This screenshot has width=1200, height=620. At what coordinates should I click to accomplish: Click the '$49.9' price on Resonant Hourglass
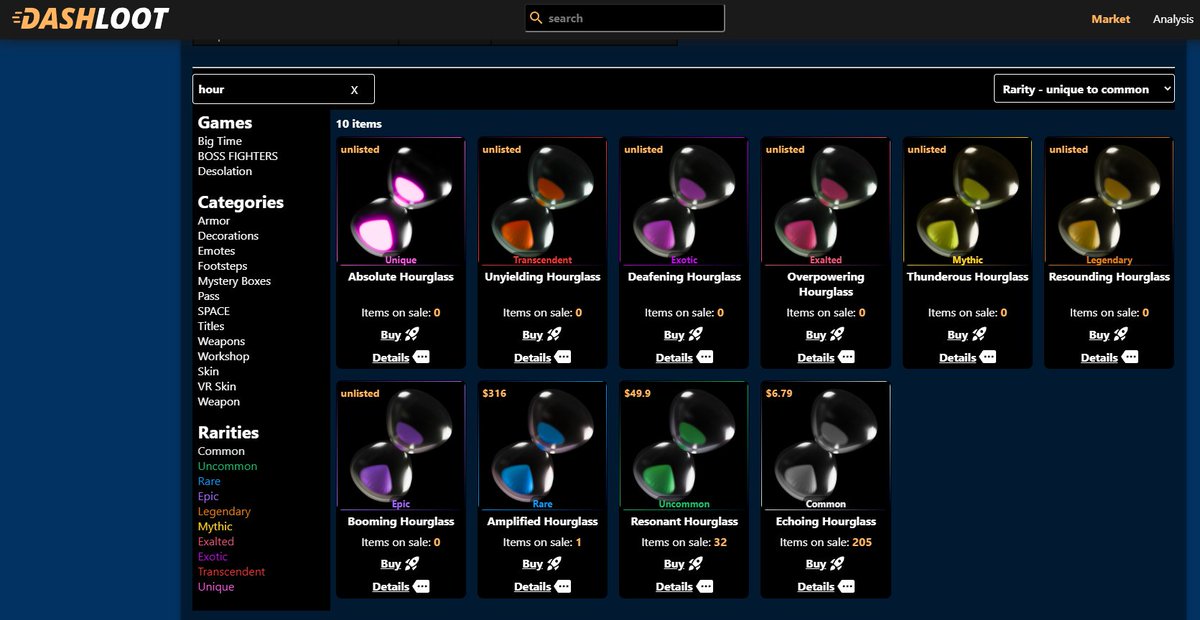[x=637, y=393]
